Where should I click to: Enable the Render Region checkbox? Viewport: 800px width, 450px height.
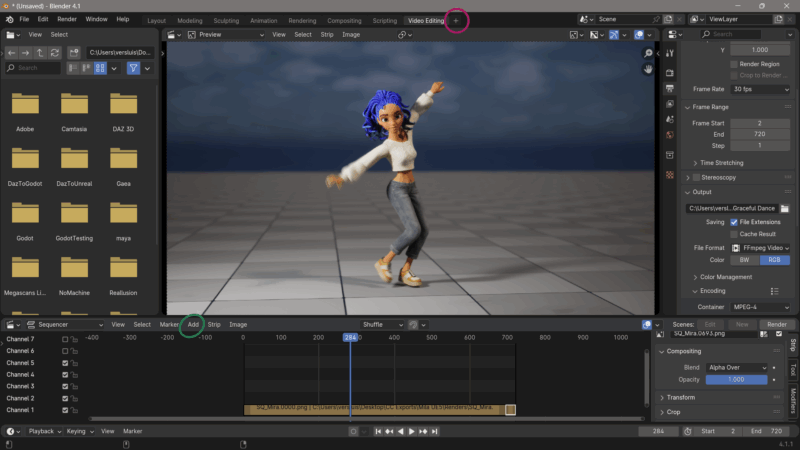click(x=734, y=63)
